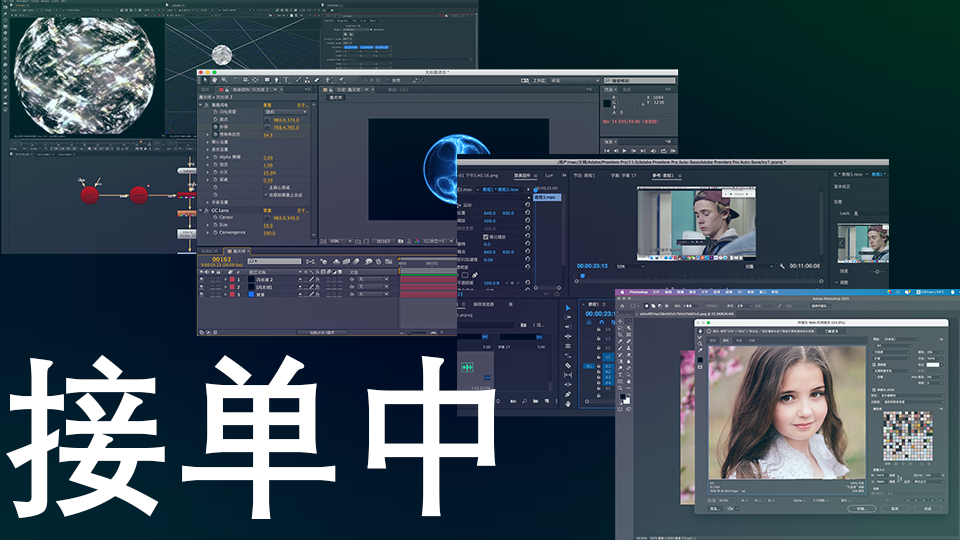
Task: Click Photoshop foreground color swatch in left toolbar
Action: 623,396
